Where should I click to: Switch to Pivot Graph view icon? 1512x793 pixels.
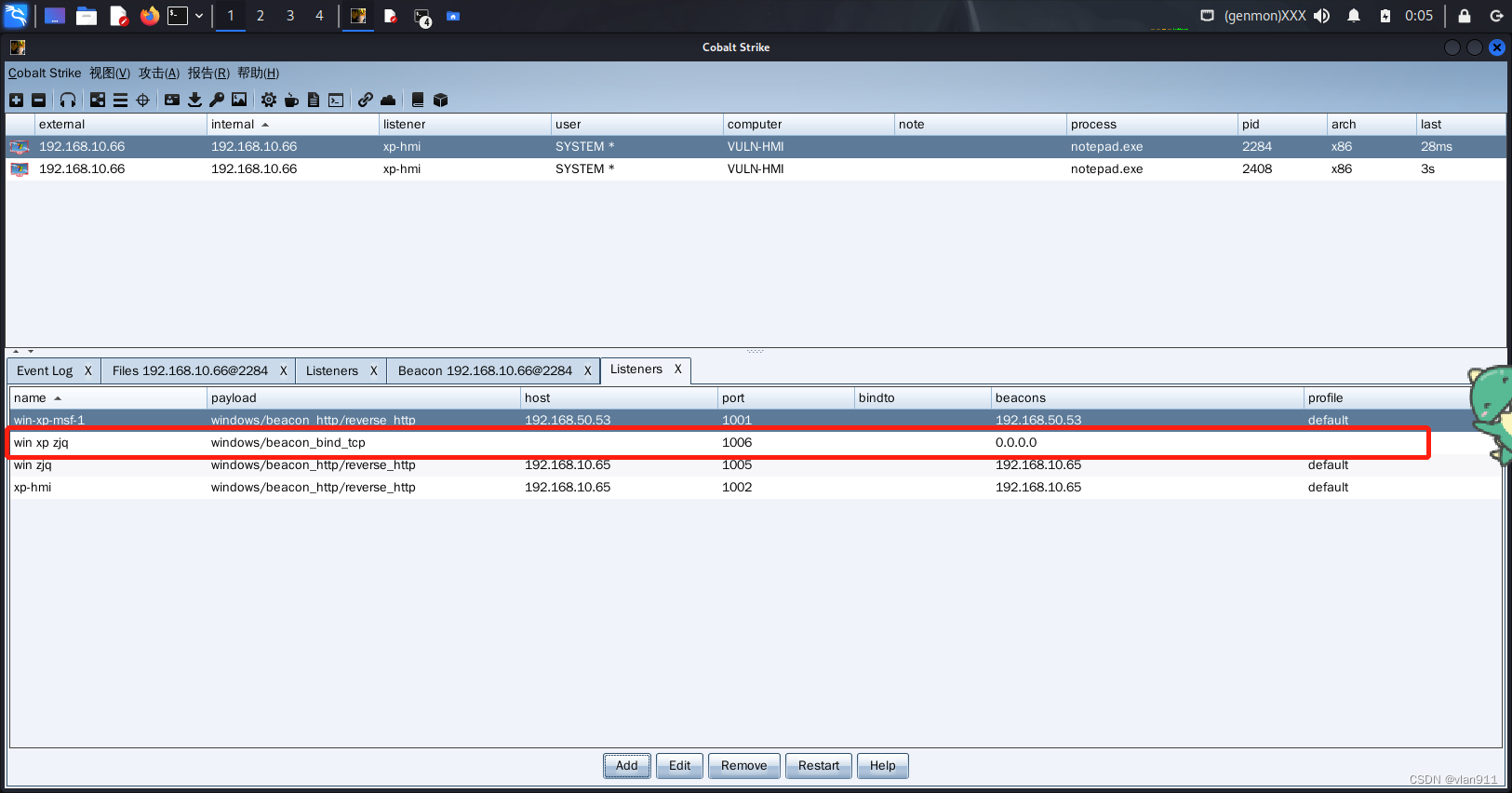point(98,101)
